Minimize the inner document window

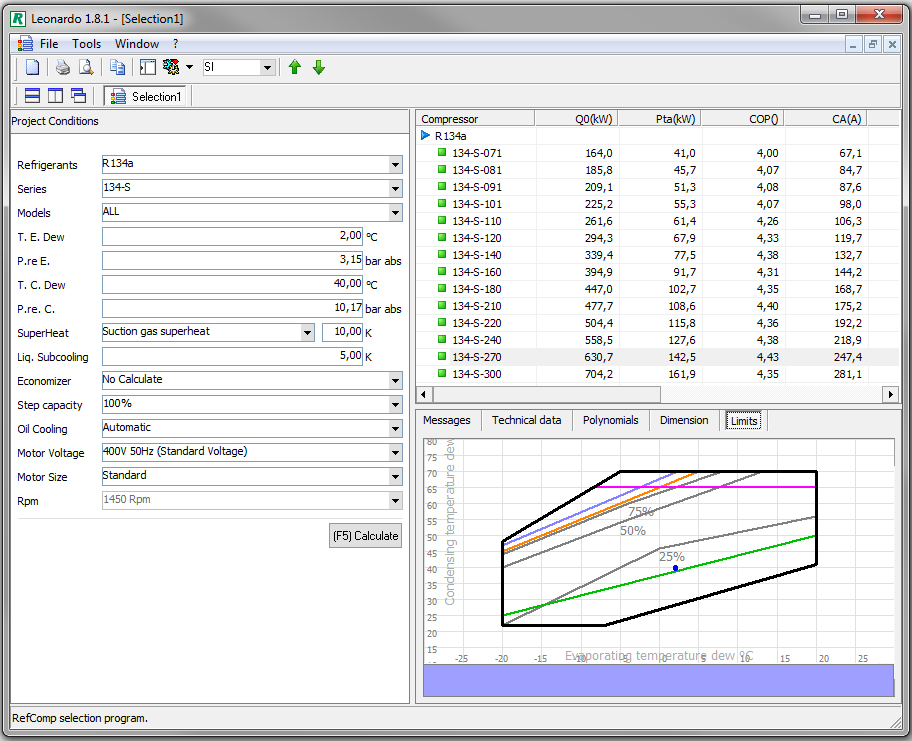(853, 44)
